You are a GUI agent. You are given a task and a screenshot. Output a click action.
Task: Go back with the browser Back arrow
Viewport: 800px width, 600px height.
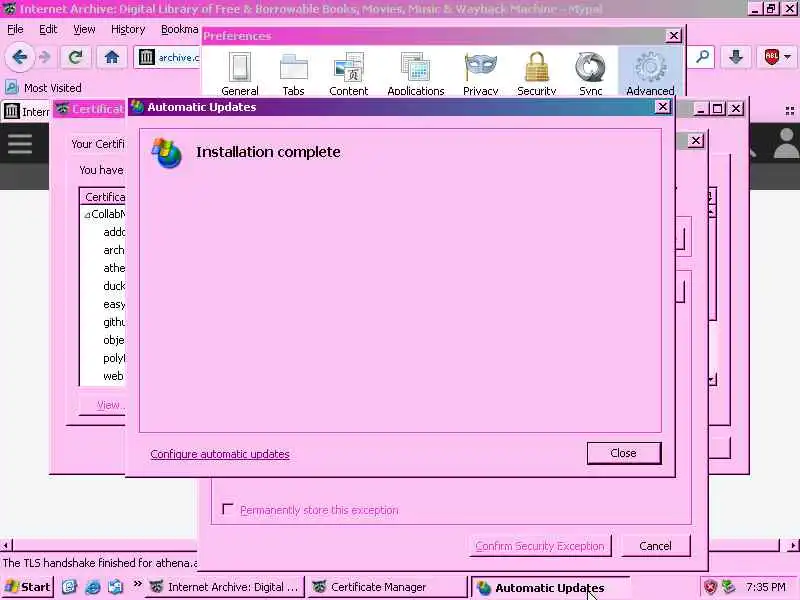[x=19, y=57]
